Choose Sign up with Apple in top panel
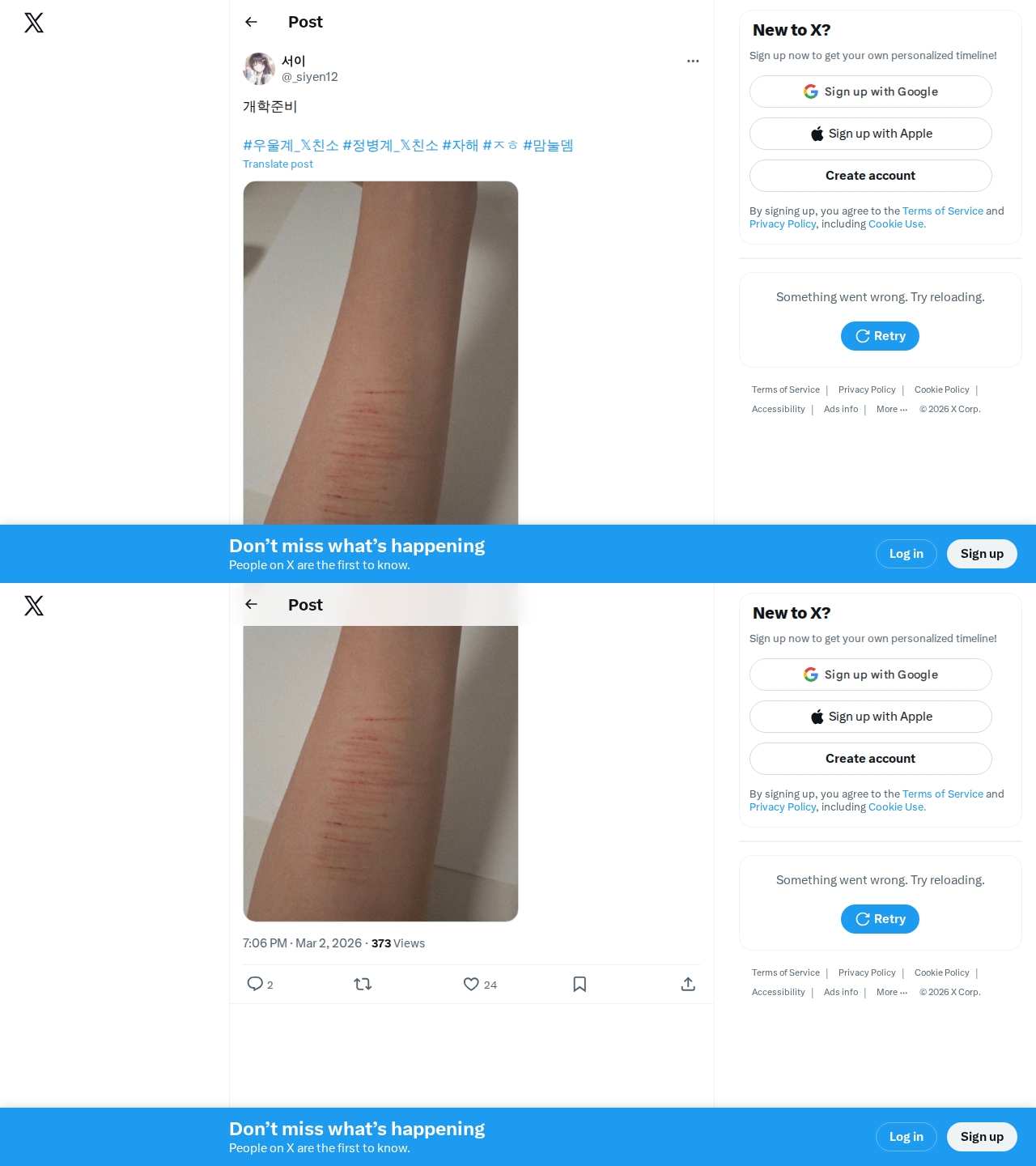The height and width of the screenshot is (1166, 1036). [871, 134]
